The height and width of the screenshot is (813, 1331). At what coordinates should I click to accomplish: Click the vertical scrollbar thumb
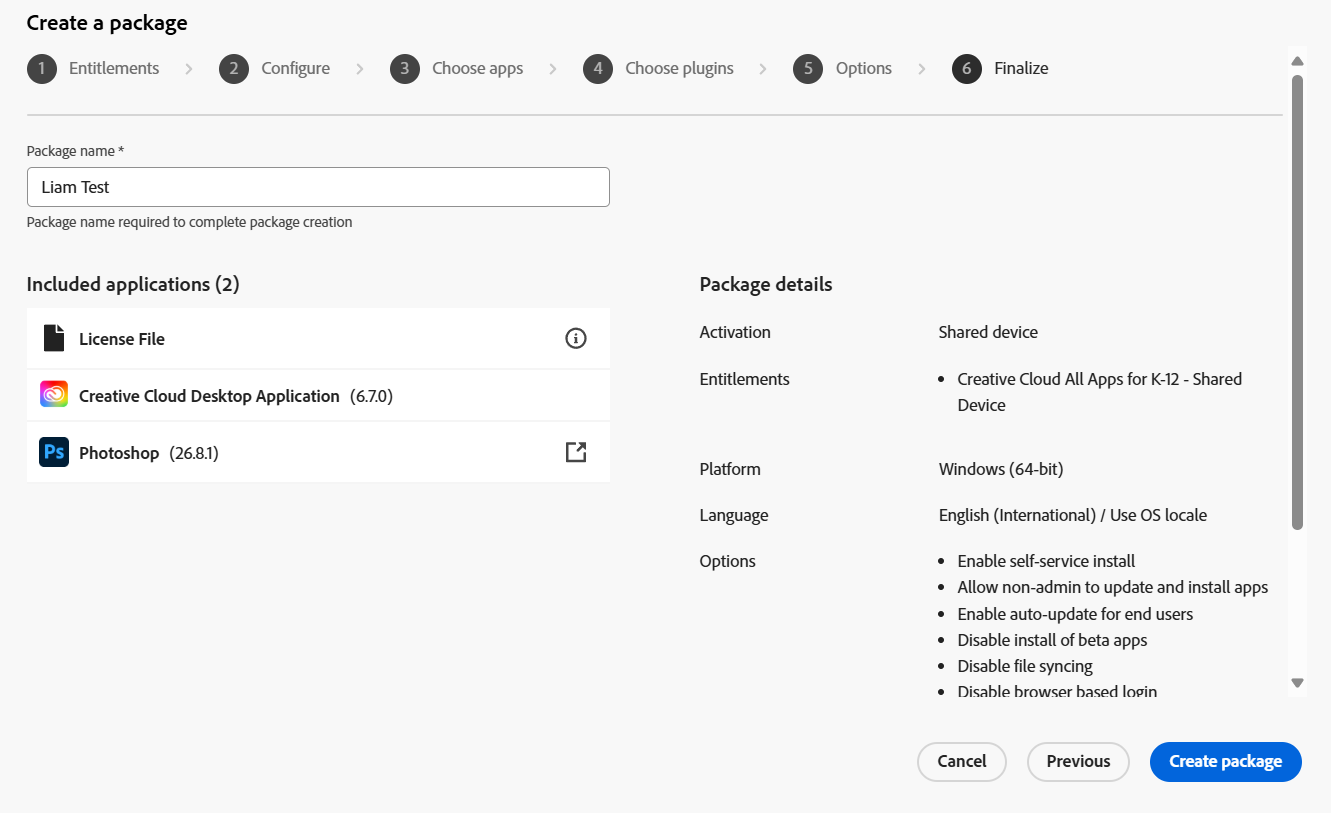click(1298, 301)
